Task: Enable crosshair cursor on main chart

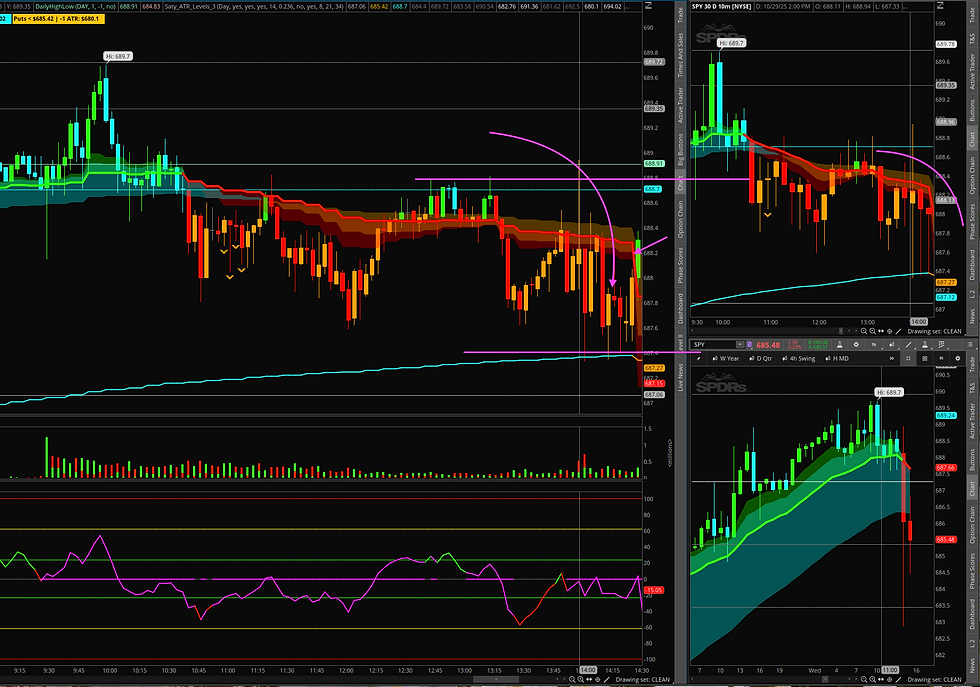Action: (x=598, y=679)
